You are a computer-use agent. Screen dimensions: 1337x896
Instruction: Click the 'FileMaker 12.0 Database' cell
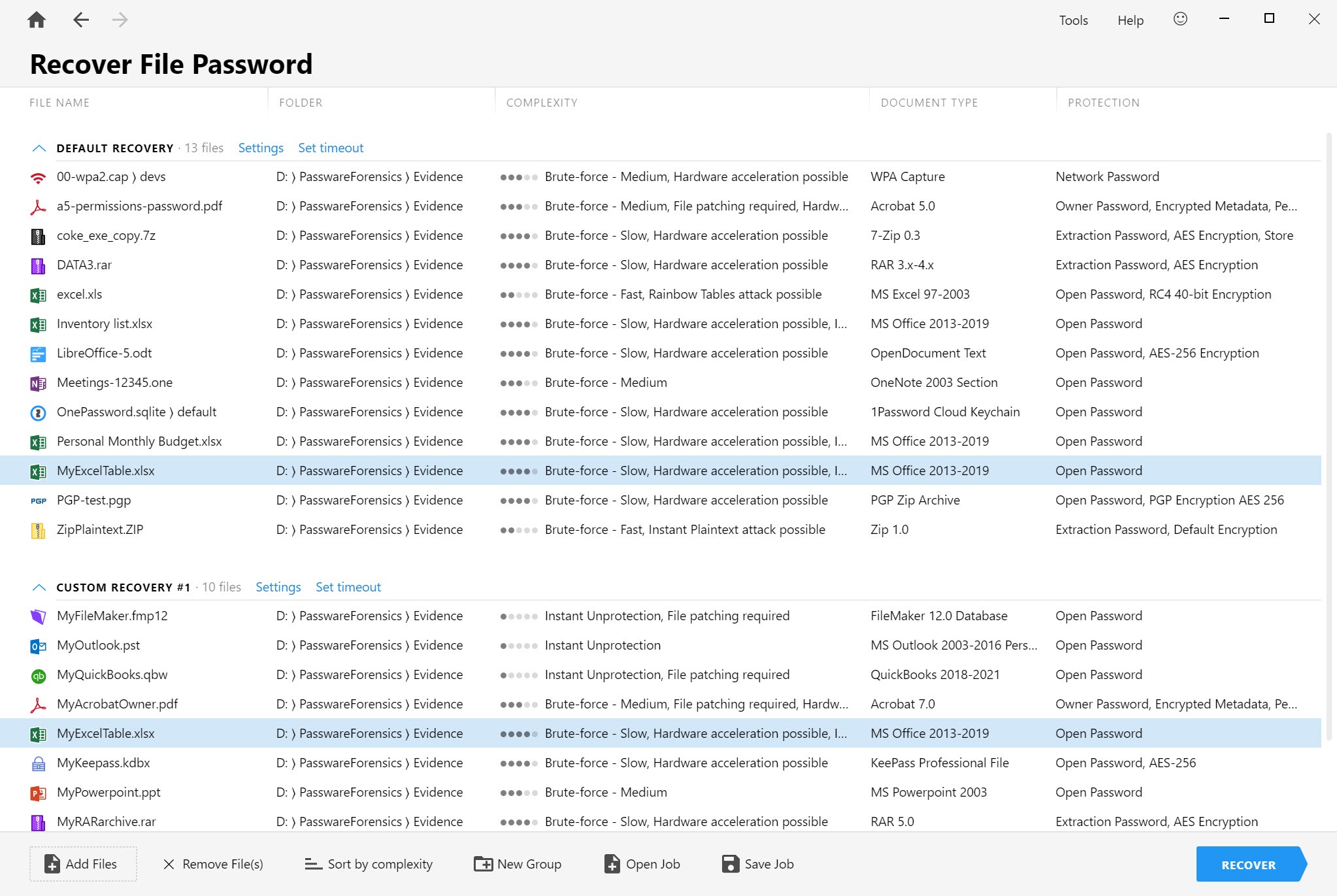(939, 616)
